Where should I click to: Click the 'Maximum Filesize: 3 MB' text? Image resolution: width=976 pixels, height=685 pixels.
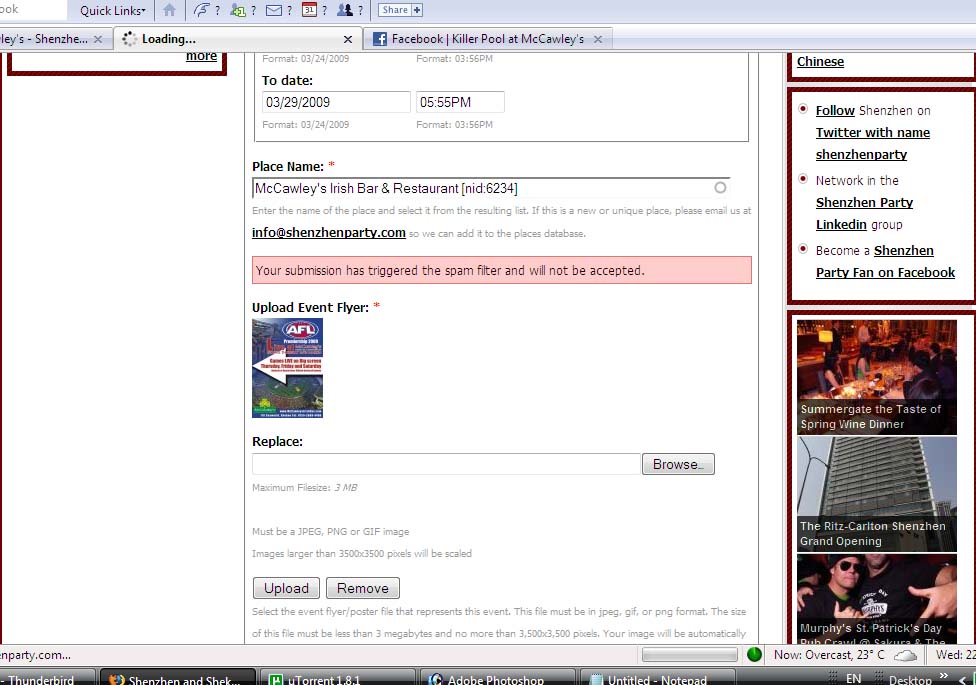(x=304, y=488)
